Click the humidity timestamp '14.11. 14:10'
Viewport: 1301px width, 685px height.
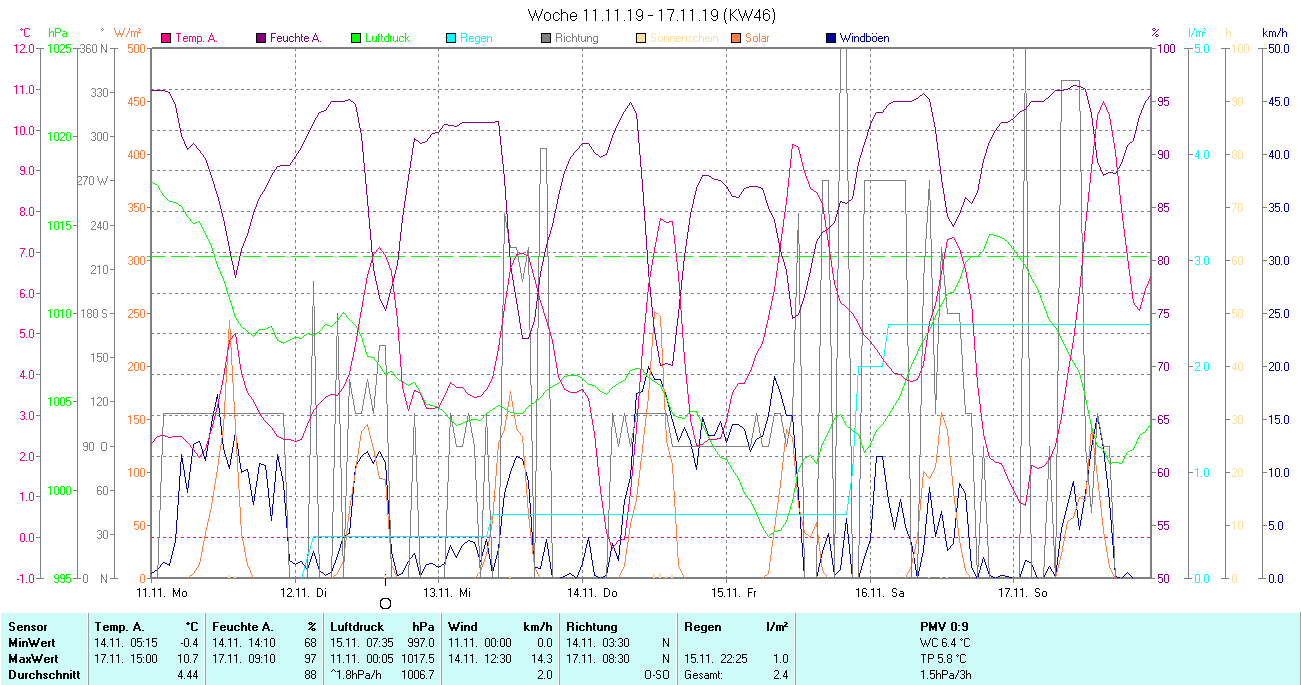click(244, 643)
